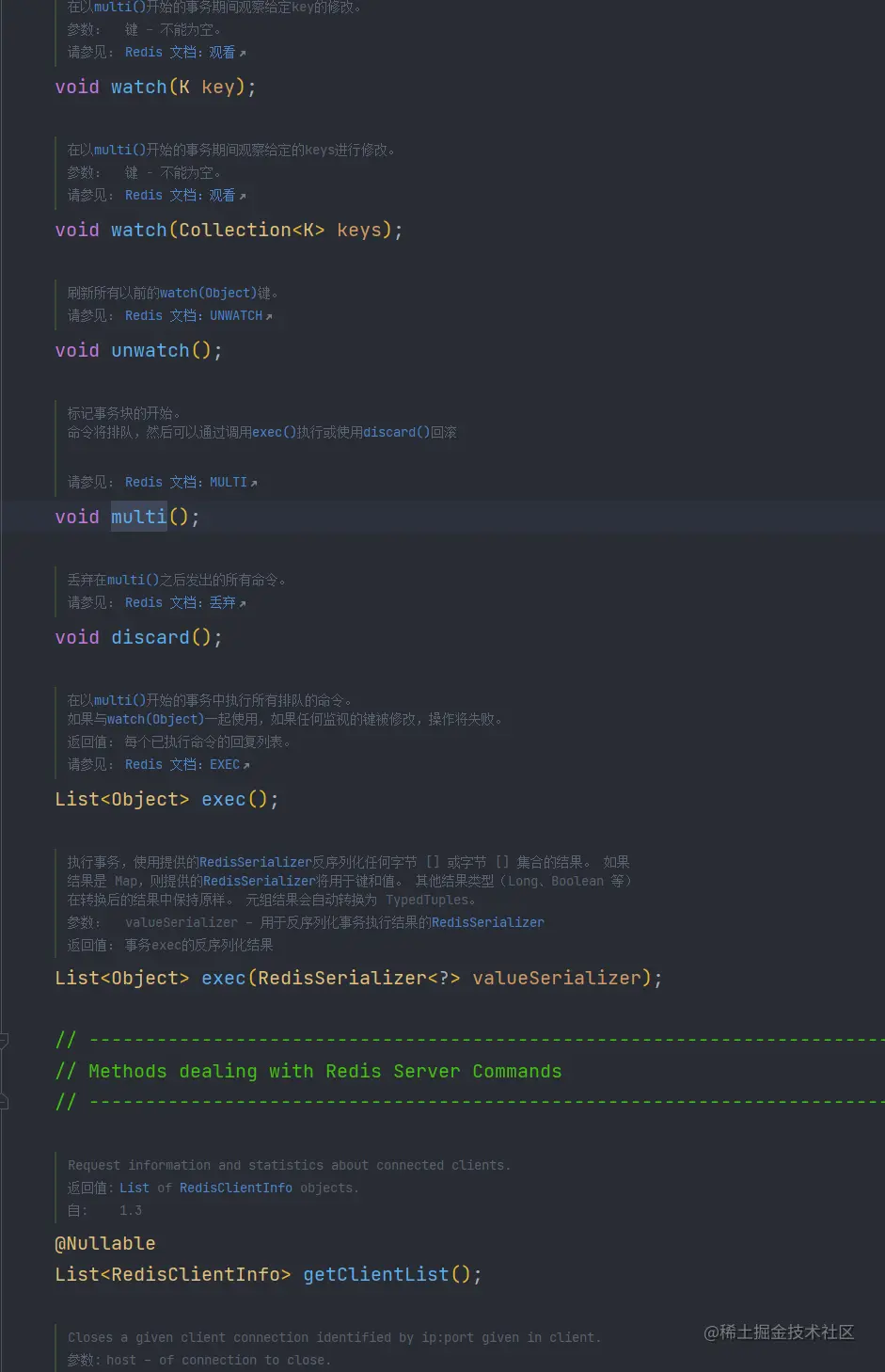Follow RedisSerializer link in the valueSerializer 参数 line
885x1372 pixels.
point(487,923)
